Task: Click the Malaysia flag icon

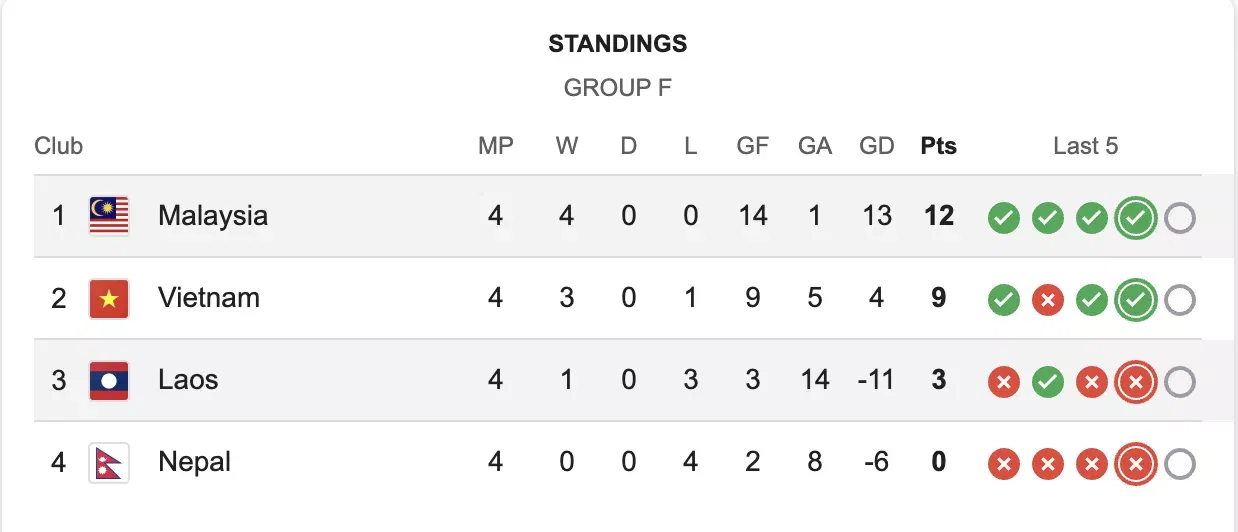Action: pyautogui.click(x=109, y=216)
